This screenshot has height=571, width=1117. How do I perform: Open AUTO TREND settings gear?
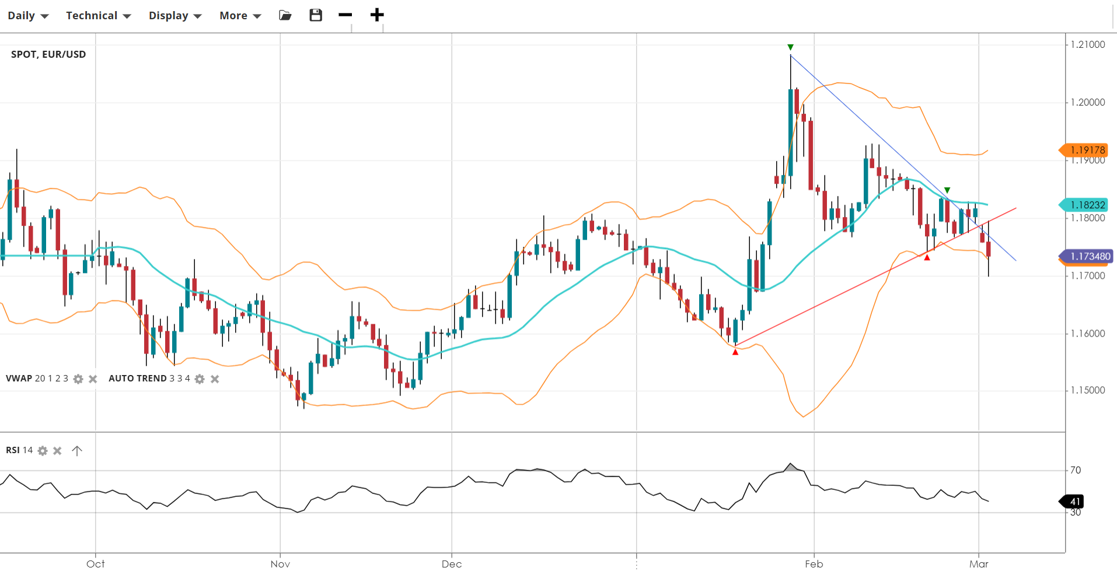pos(199,379)
